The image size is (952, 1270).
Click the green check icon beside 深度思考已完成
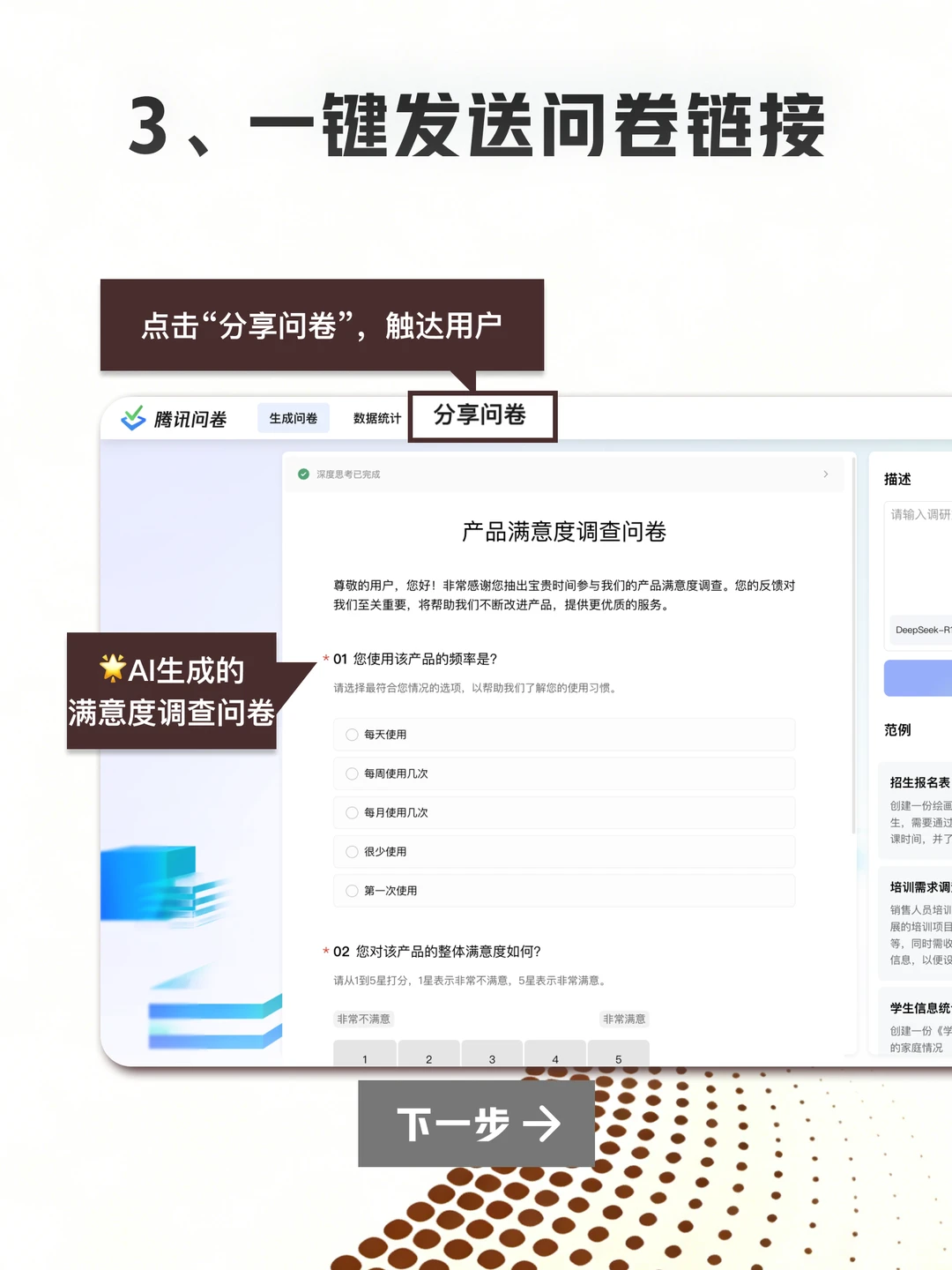tap(303, 474)
